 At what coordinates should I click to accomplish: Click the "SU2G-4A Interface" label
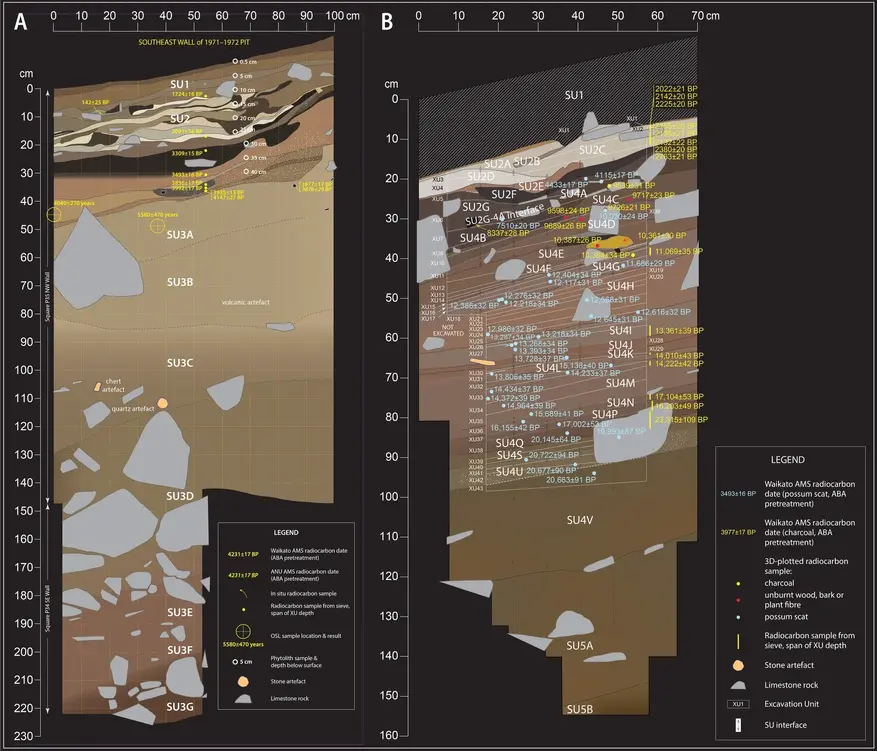504,215
